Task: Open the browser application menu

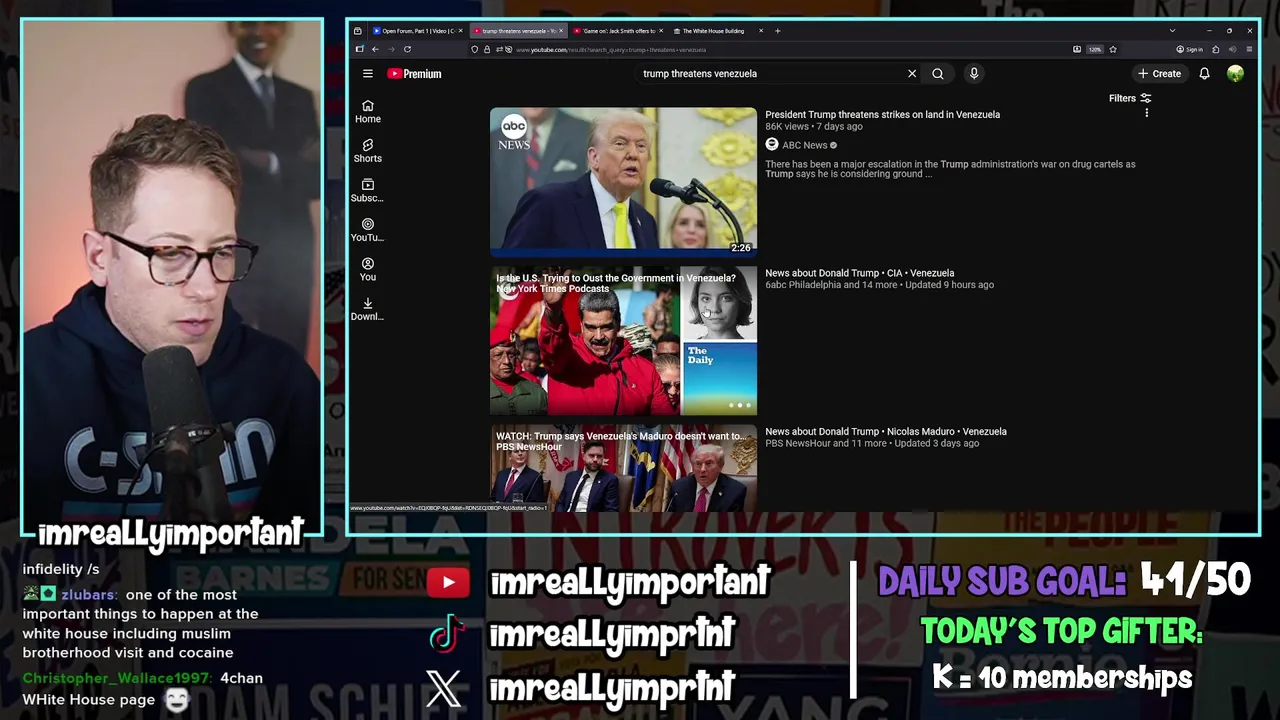Action: tap(1250, 49)
